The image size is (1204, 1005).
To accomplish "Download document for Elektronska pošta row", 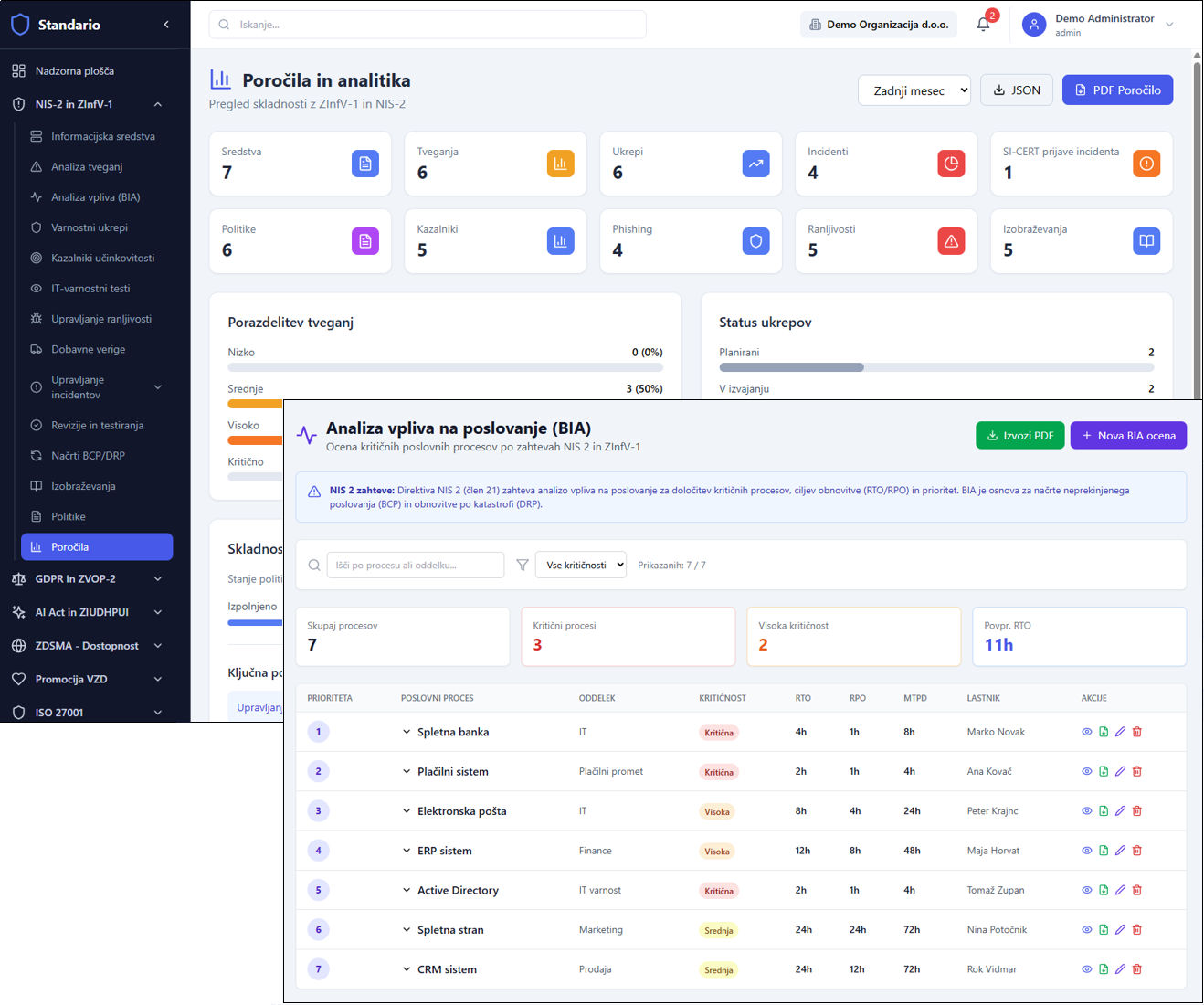I will tap(1104, 811).
